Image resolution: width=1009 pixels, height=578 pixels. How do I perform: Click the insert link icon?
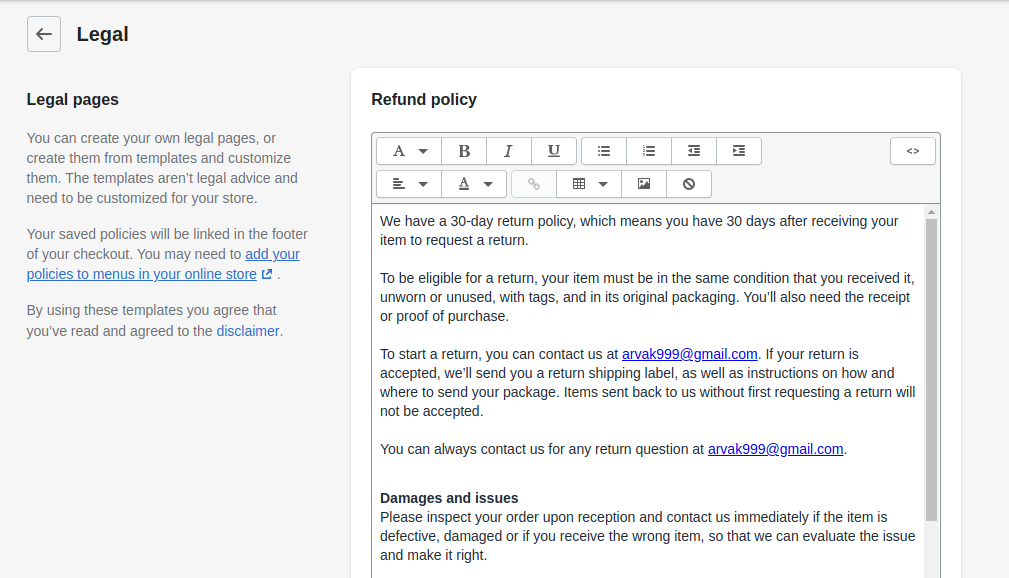[x=533, y=184]
